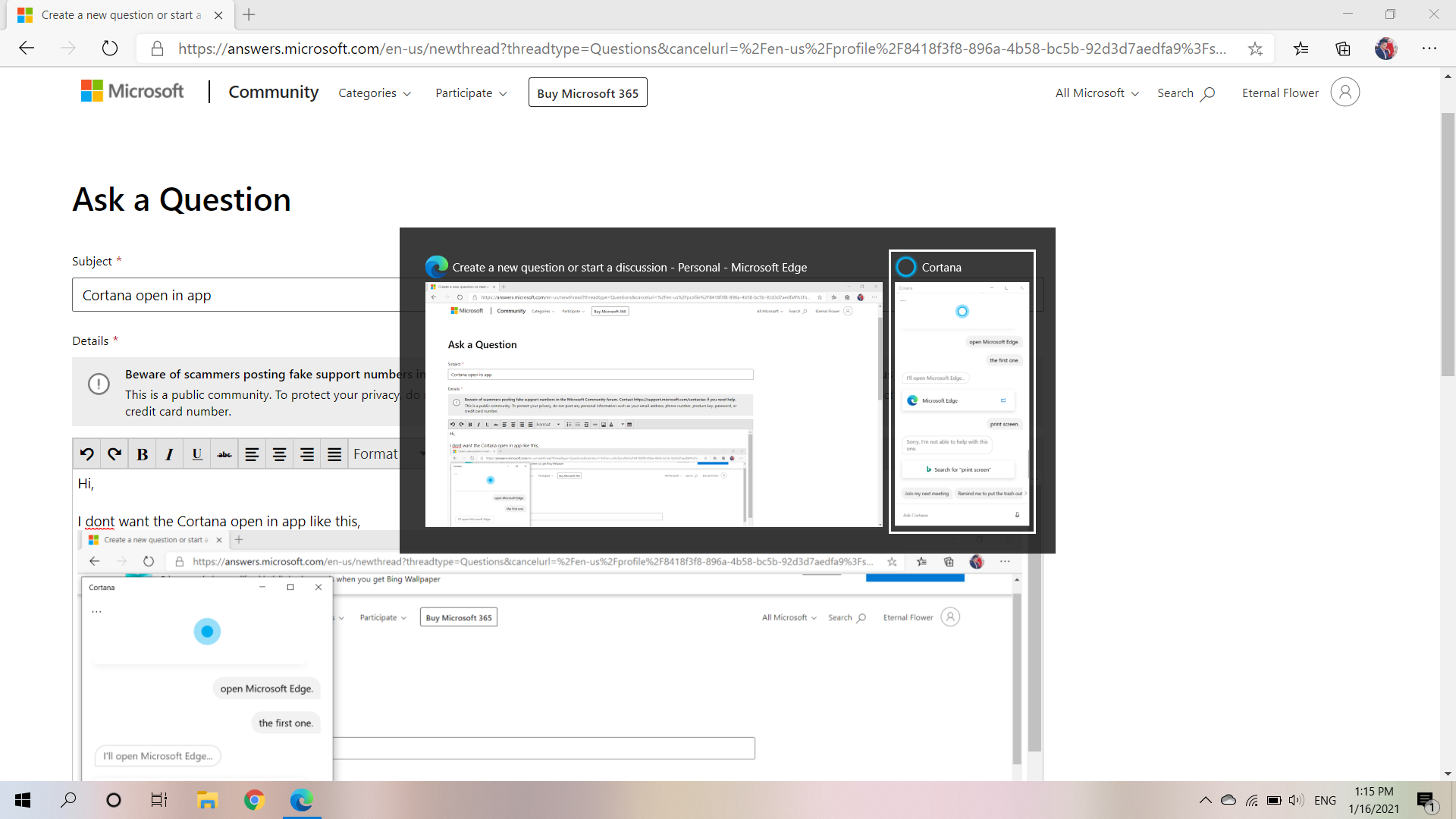Image resolution: width=1456 pixels, height=819 pixels.
Task: Open a new browser tab
Action: point(249,14)
